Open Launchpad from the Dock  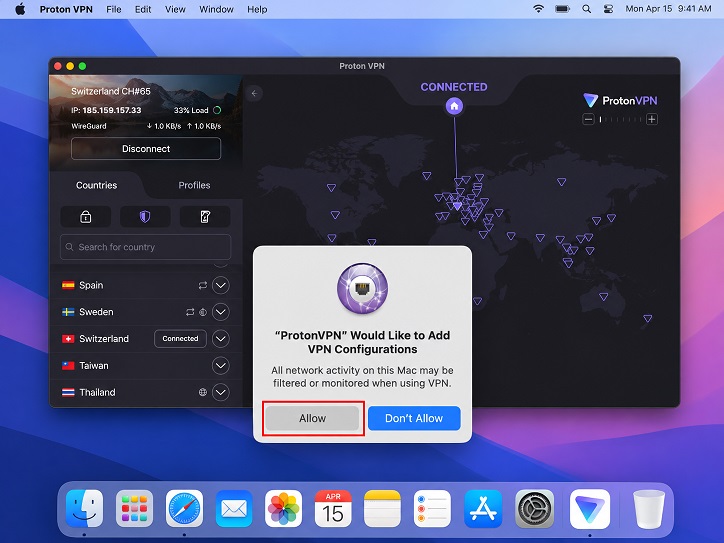click(134, 508)
